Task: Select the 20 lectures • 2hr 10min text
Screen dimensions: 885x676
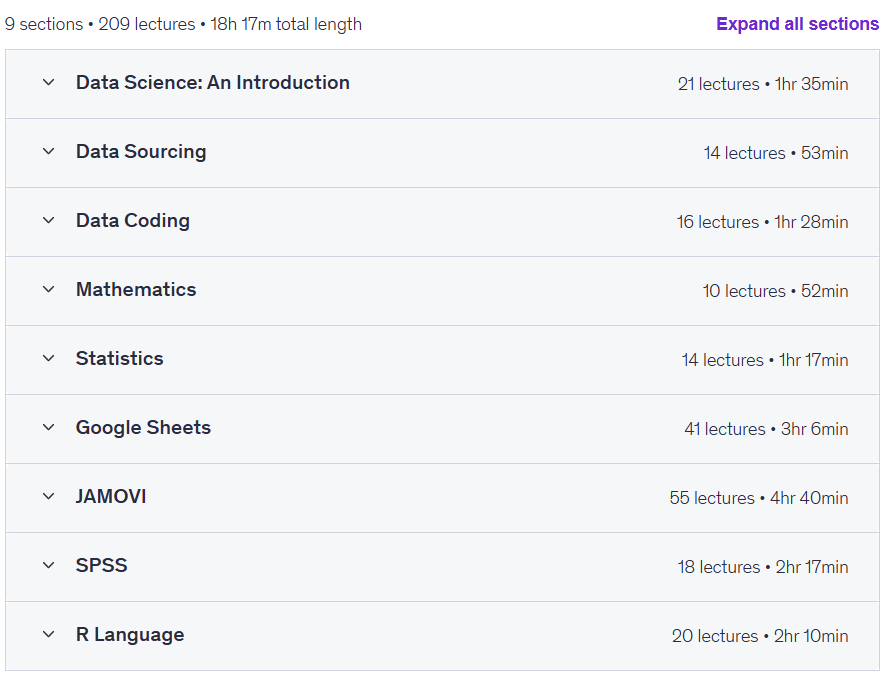Action: (760, 636)
